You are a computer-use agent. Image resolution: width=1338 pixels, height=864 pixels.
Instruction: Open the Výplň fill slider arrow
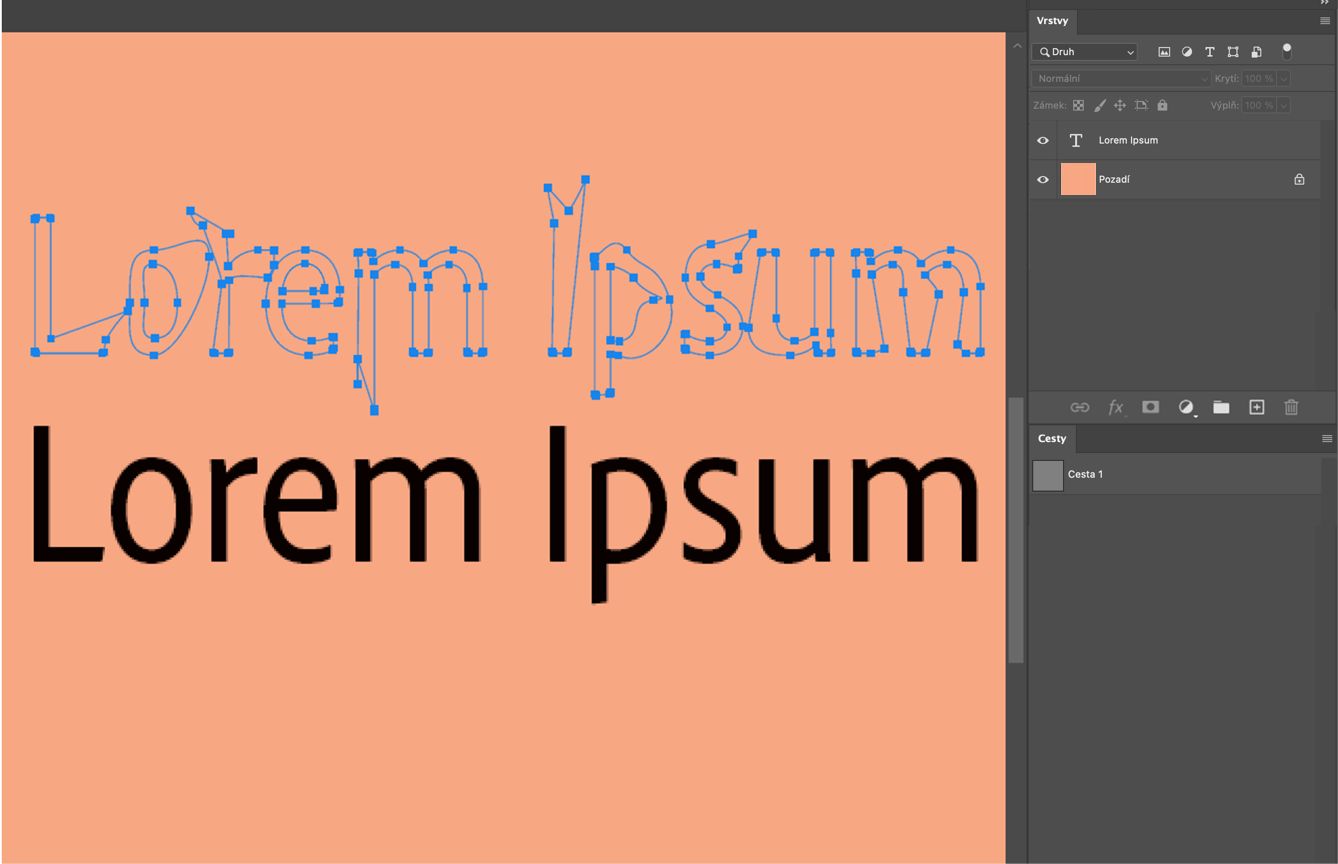[1283, 105]
